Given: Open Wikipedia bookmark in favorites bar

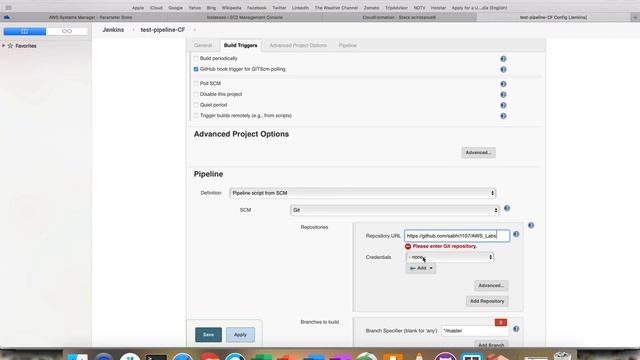Looking at the screenshot, I should click(x=231, y=8).
